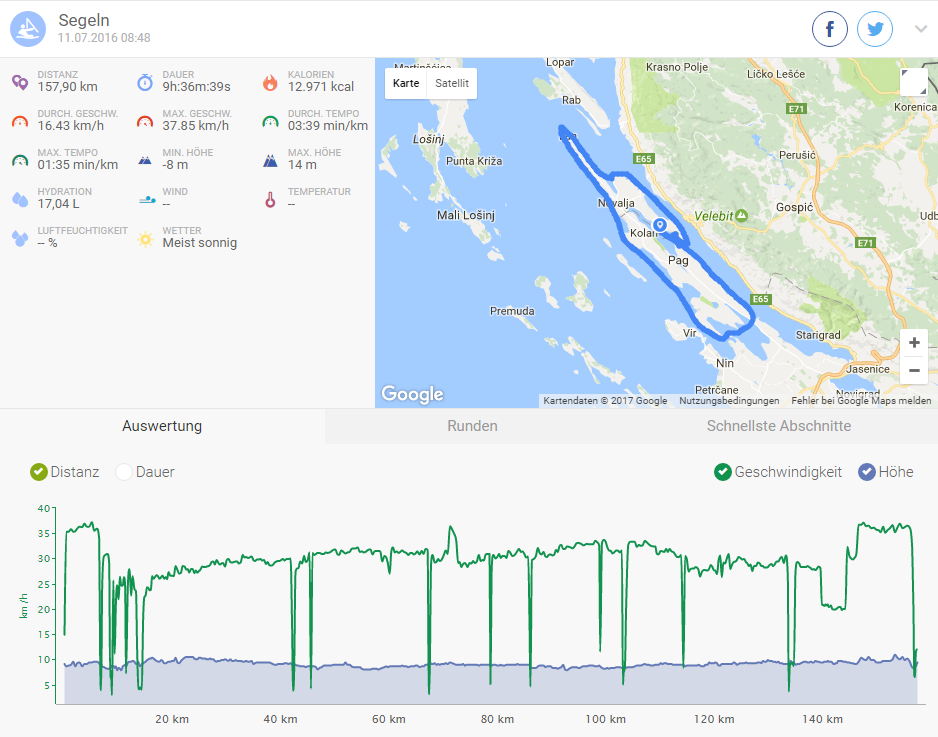
Task: Open the Schnellste Abschnitte tab
Action: [778, 426]
